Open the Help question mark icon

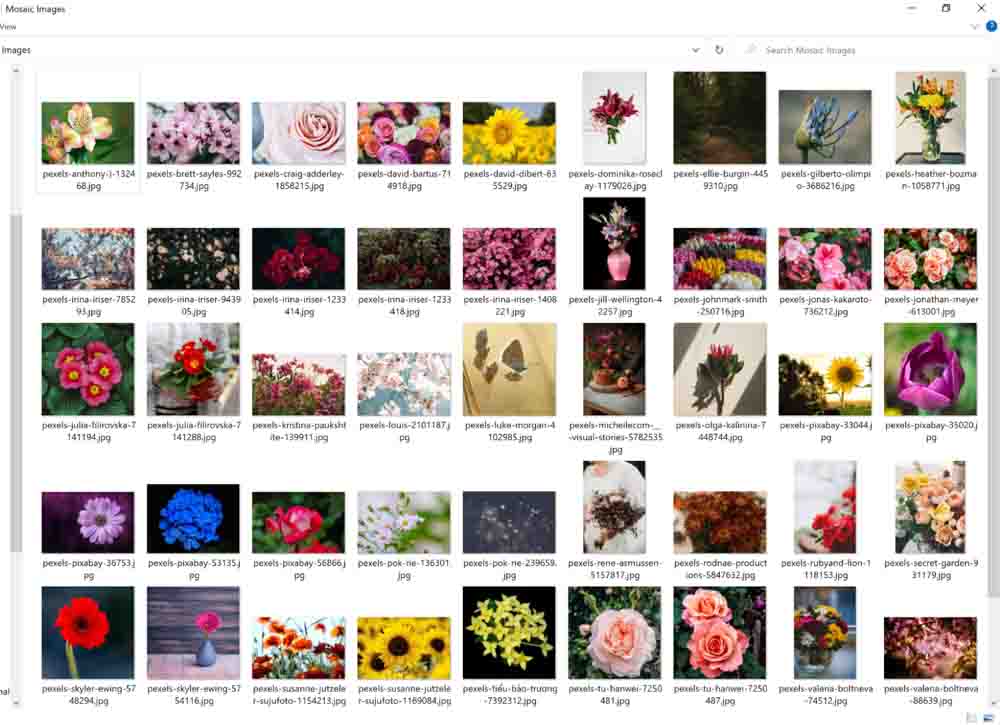coord(989,28)
